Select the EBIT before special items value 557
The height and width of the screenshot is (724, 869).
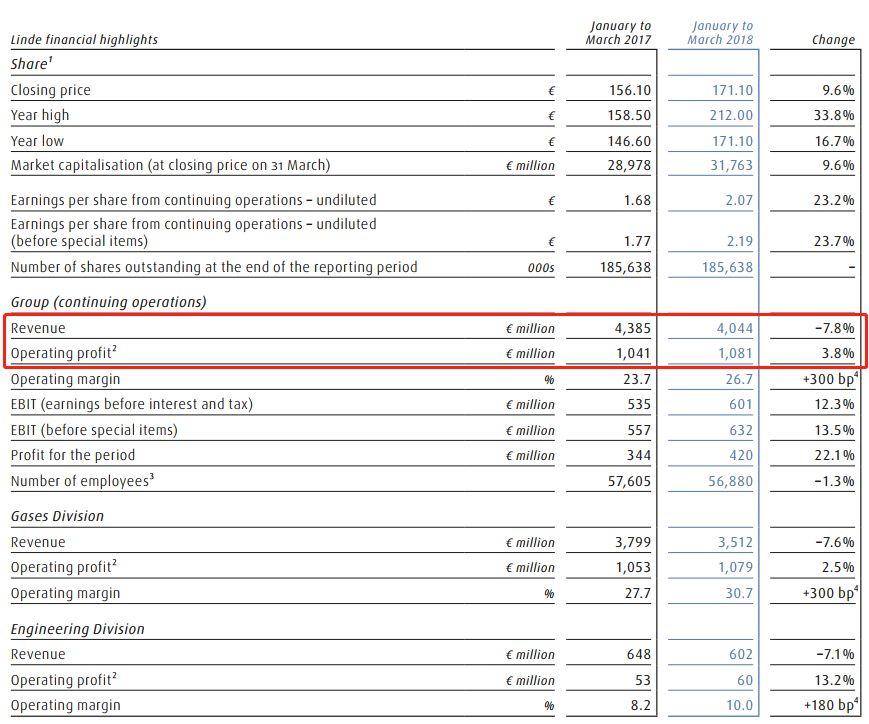pyautogui.click(x=639, y=430)
